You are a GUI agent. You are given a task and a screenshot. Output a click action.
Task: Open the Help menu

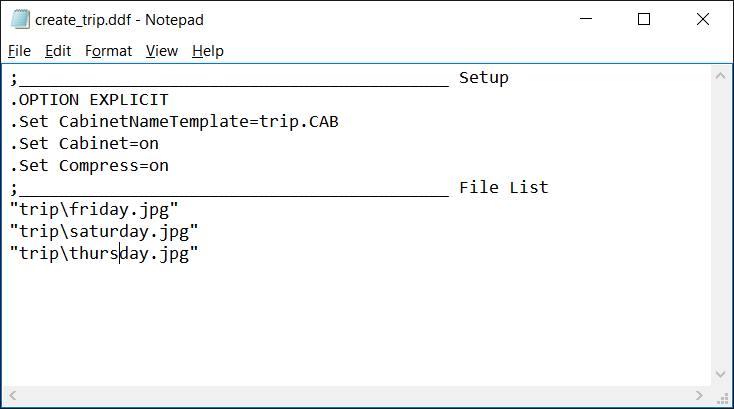point(208,51)
